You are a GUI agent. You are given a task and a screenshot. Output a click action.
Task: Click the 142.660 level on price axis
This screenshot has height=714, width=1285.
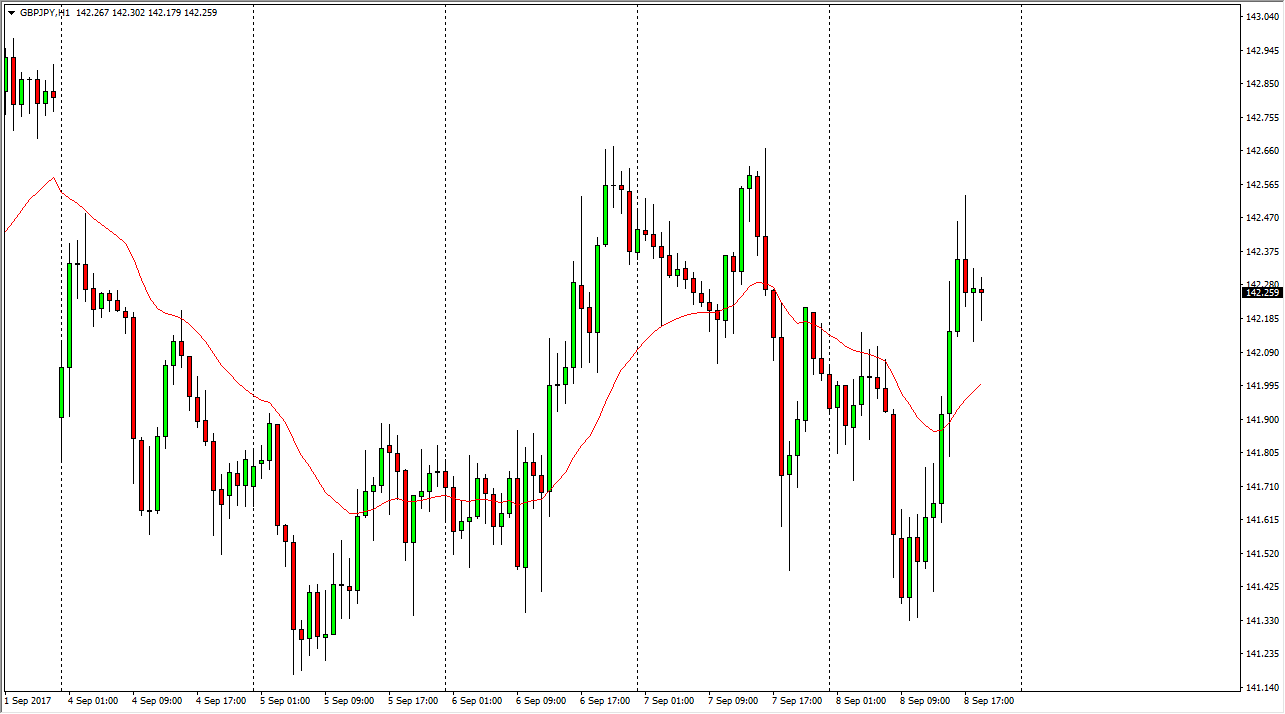coord(1261,151)
